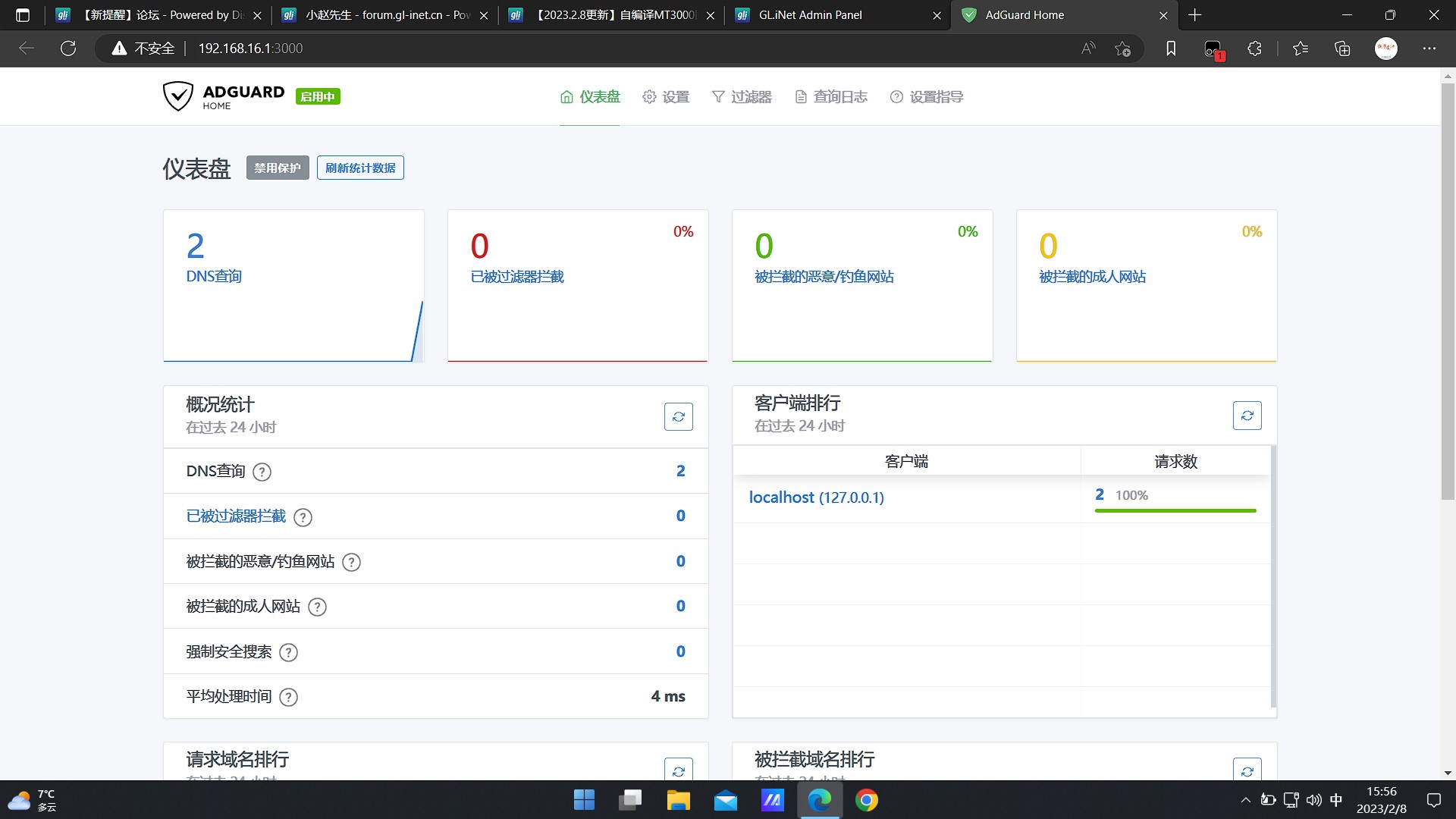1456x819 pixels.
Task: Refresh the 请求域名排行 panel
Action: pos(678,770)
